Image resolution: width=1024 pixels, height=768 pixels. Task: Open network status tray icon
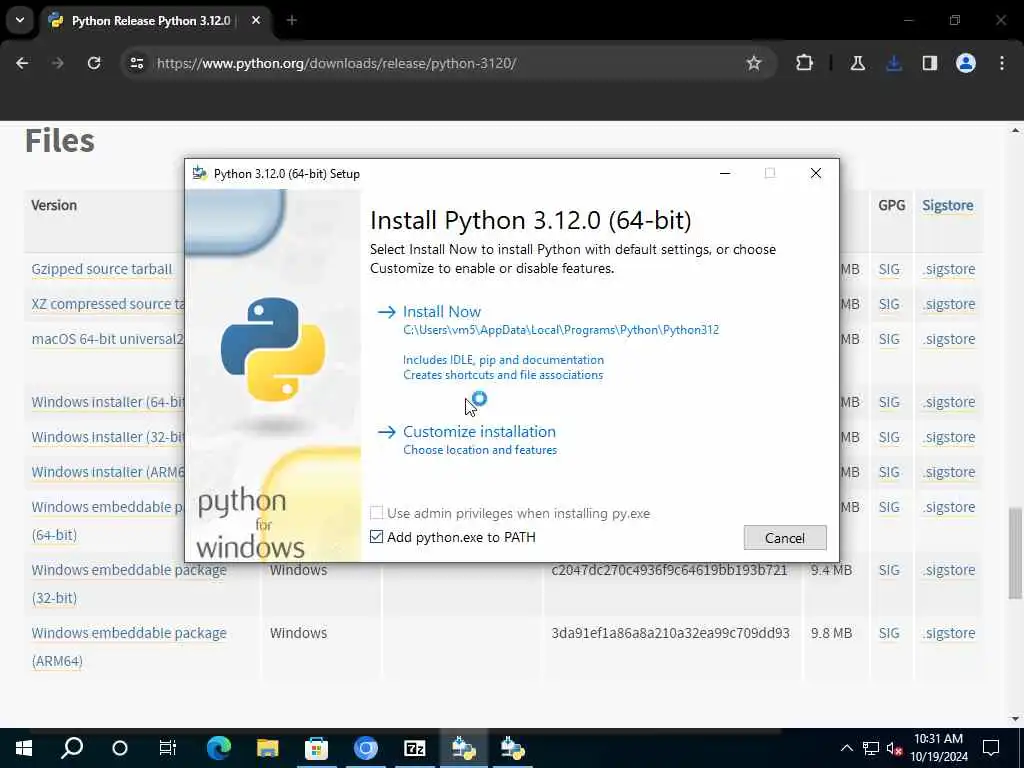[x=871, y=748]
